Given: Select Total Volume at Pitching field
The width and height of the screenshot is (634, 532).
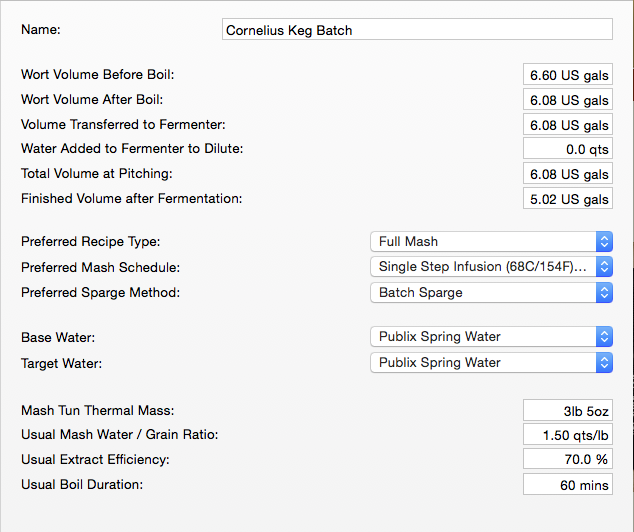Looking at the screenshot, I should click(x=568, y=173).
